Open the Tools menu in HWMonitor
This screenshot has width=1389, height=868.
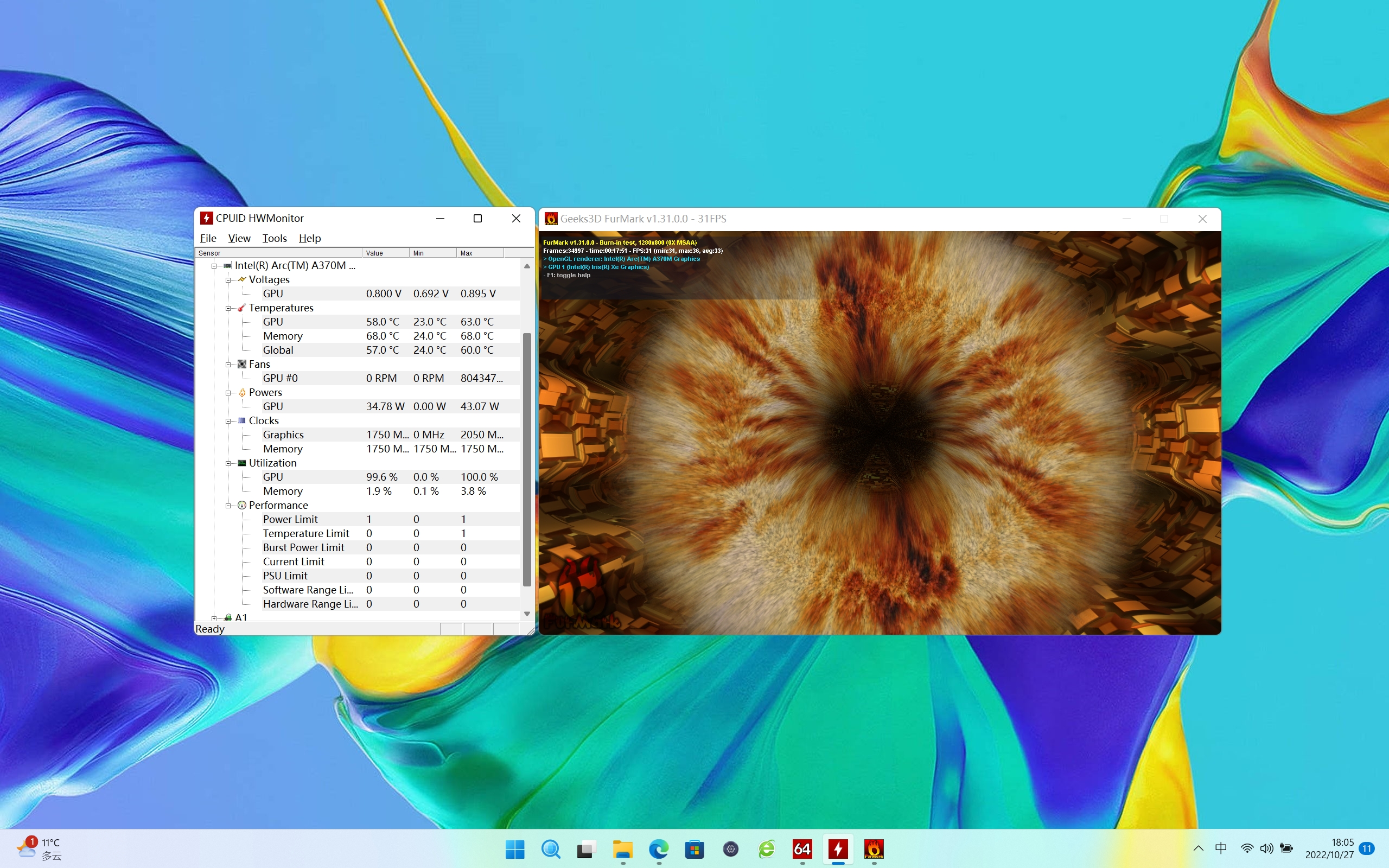pos(275,238)
